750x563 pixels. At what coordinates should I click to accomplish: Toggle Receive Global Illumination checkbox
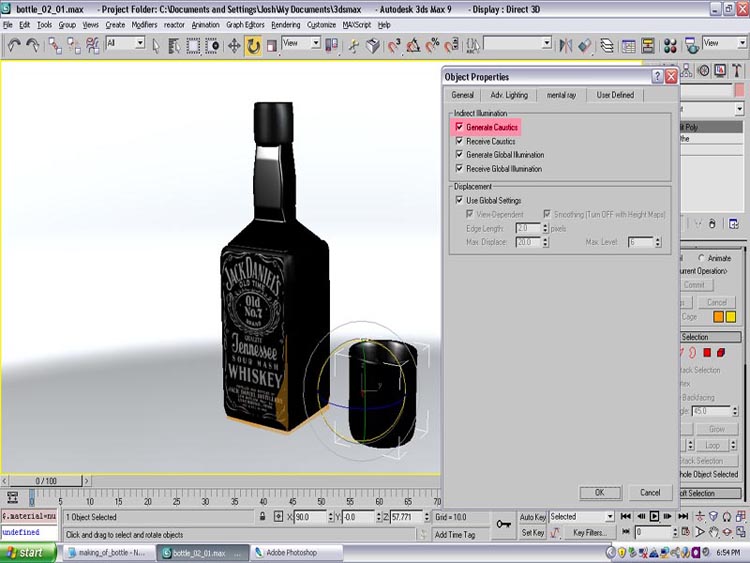460,169
